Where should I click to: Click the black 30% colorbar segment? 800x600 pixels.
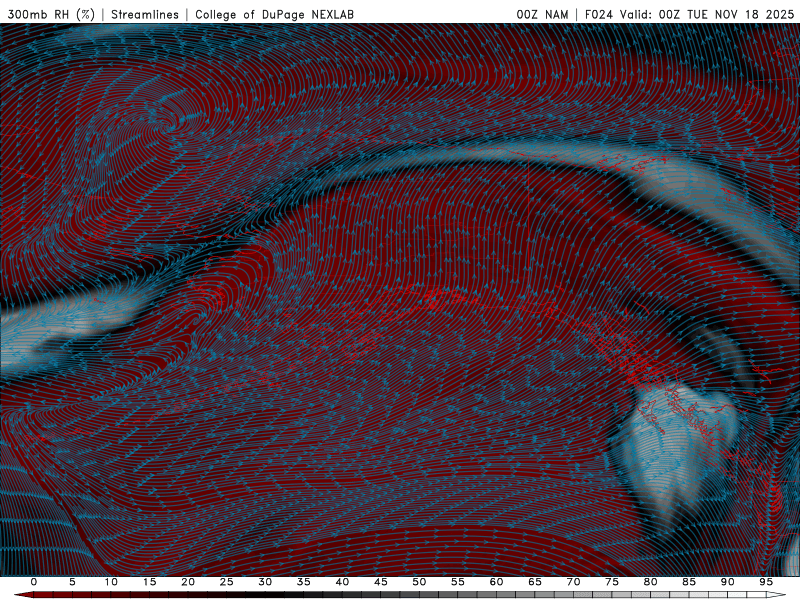point(265,595)
